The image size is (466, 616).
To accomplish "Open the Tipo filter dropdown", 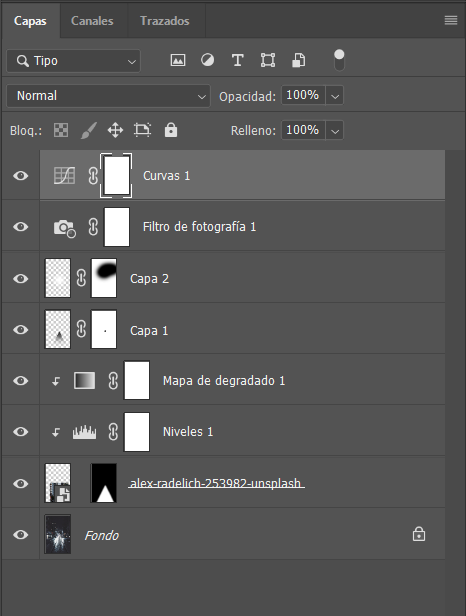I will [x=73, y=61].
